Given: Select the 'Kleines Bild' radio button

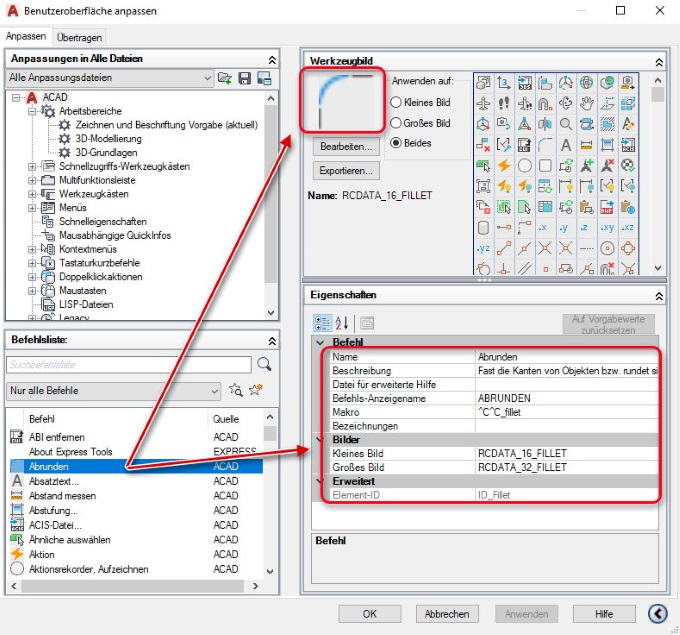Looking at the screenshot, I should click(x=397, y=102).
